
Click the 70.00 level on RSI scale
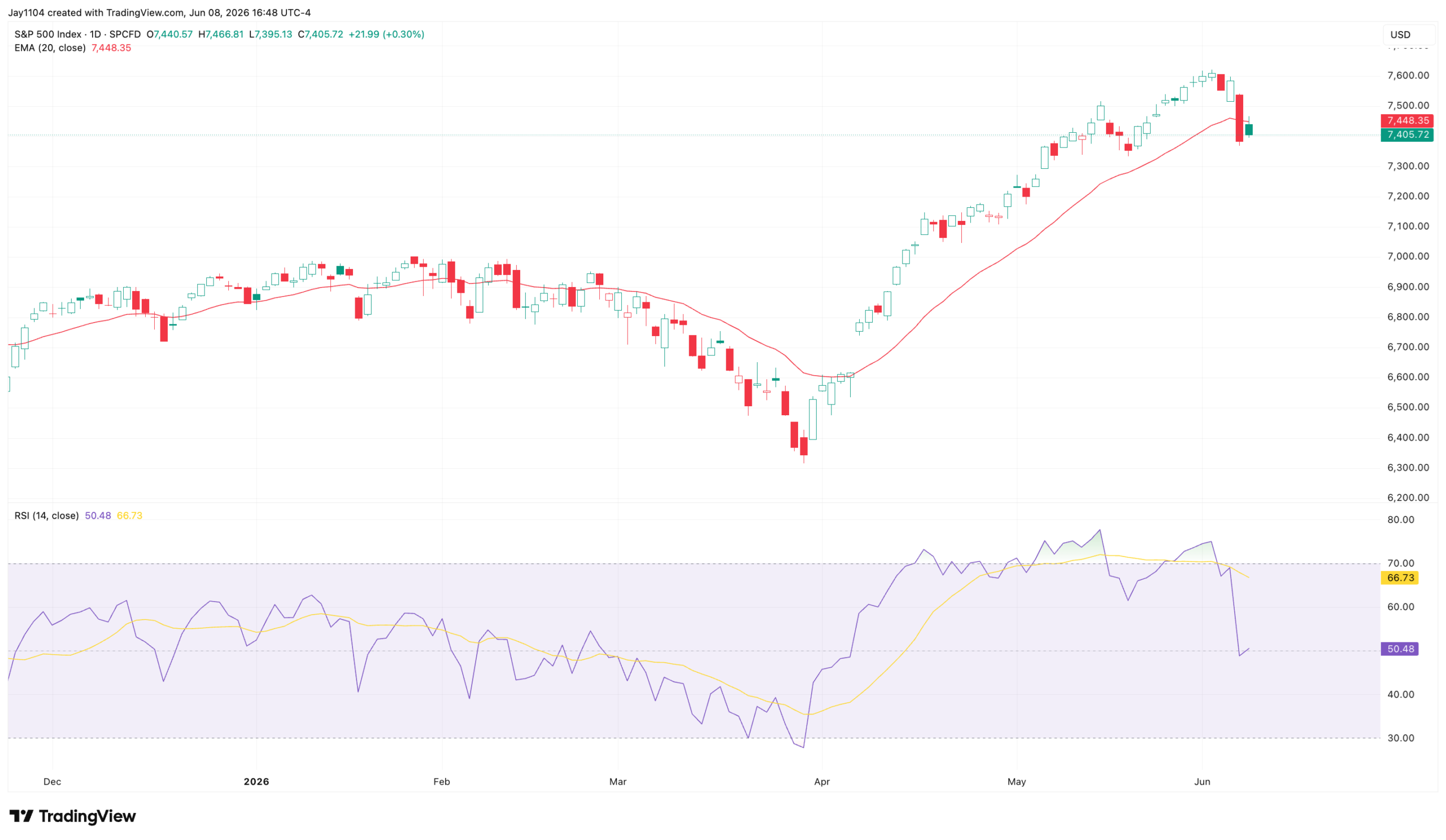(x=1401, y=563)
